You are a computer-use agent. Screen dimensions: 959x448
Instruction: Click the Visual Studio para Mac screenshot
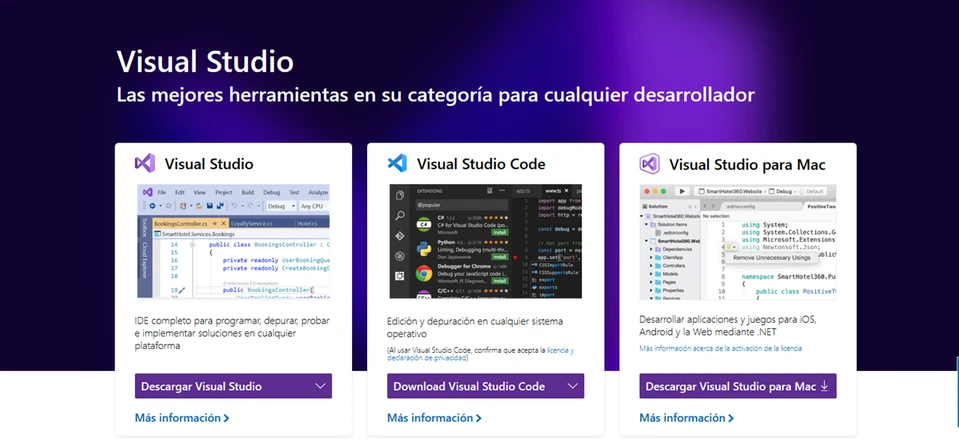pos(738,241)
